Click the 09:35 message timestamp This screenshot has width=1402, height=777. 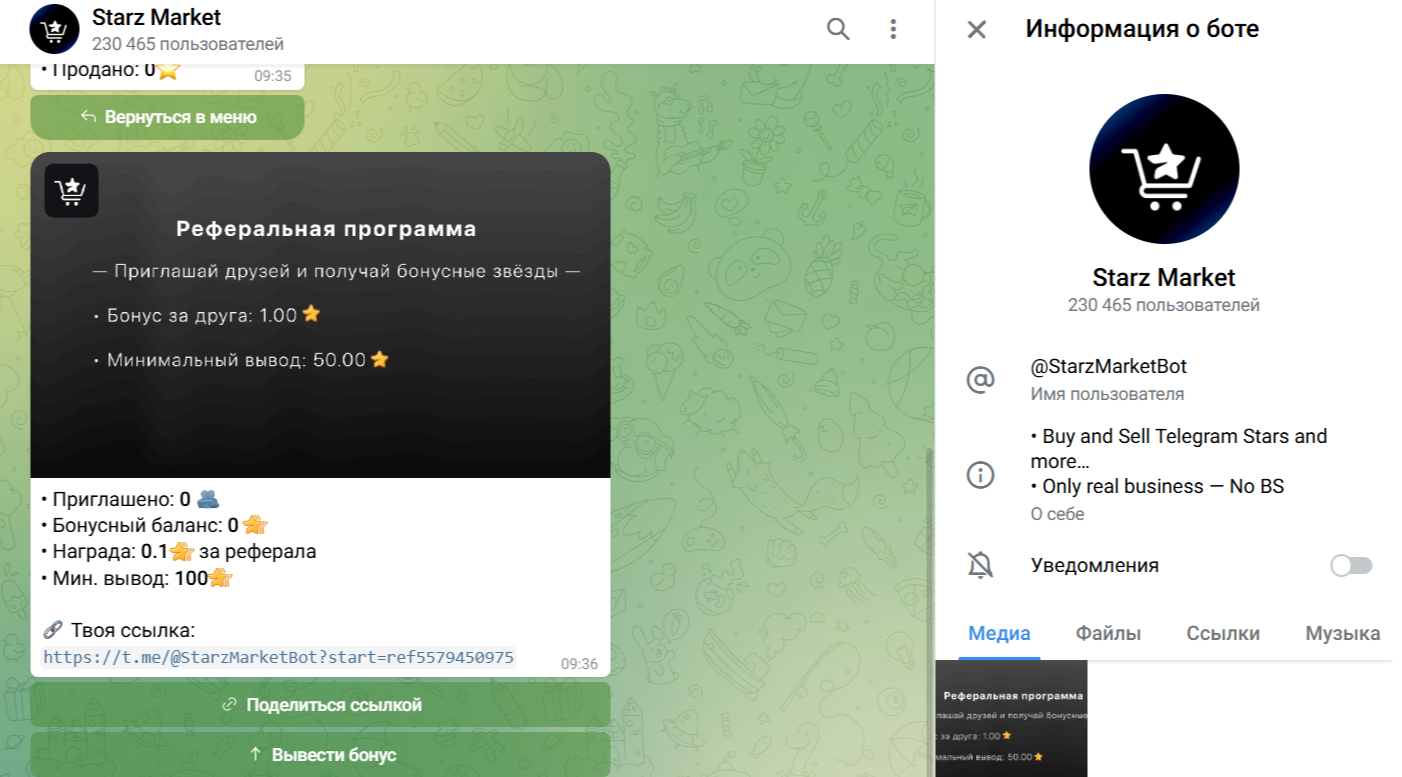point(272,75)
